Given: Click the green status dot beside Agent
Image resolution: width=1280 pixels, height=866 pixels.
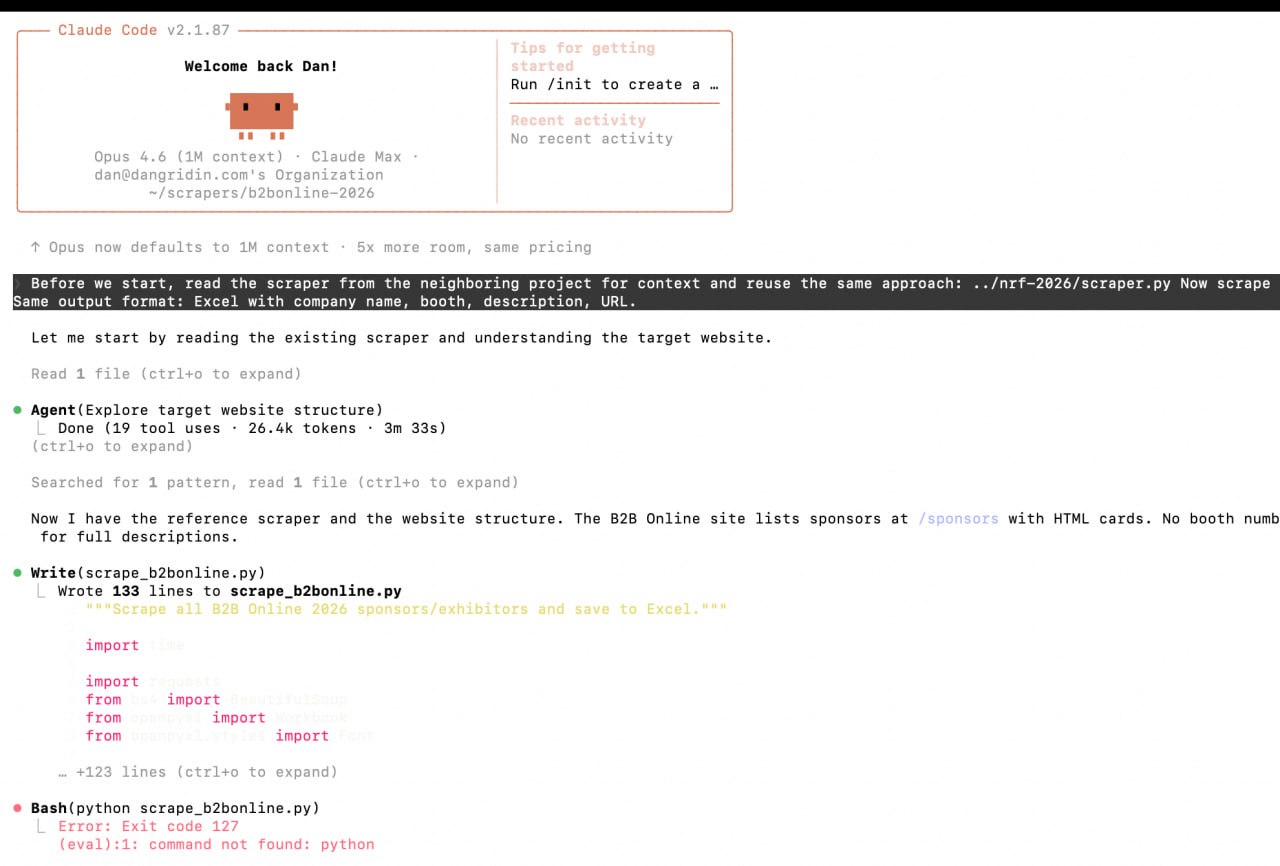Looking at the screenshot, I should pyautogui.click(x=18, y=410).
